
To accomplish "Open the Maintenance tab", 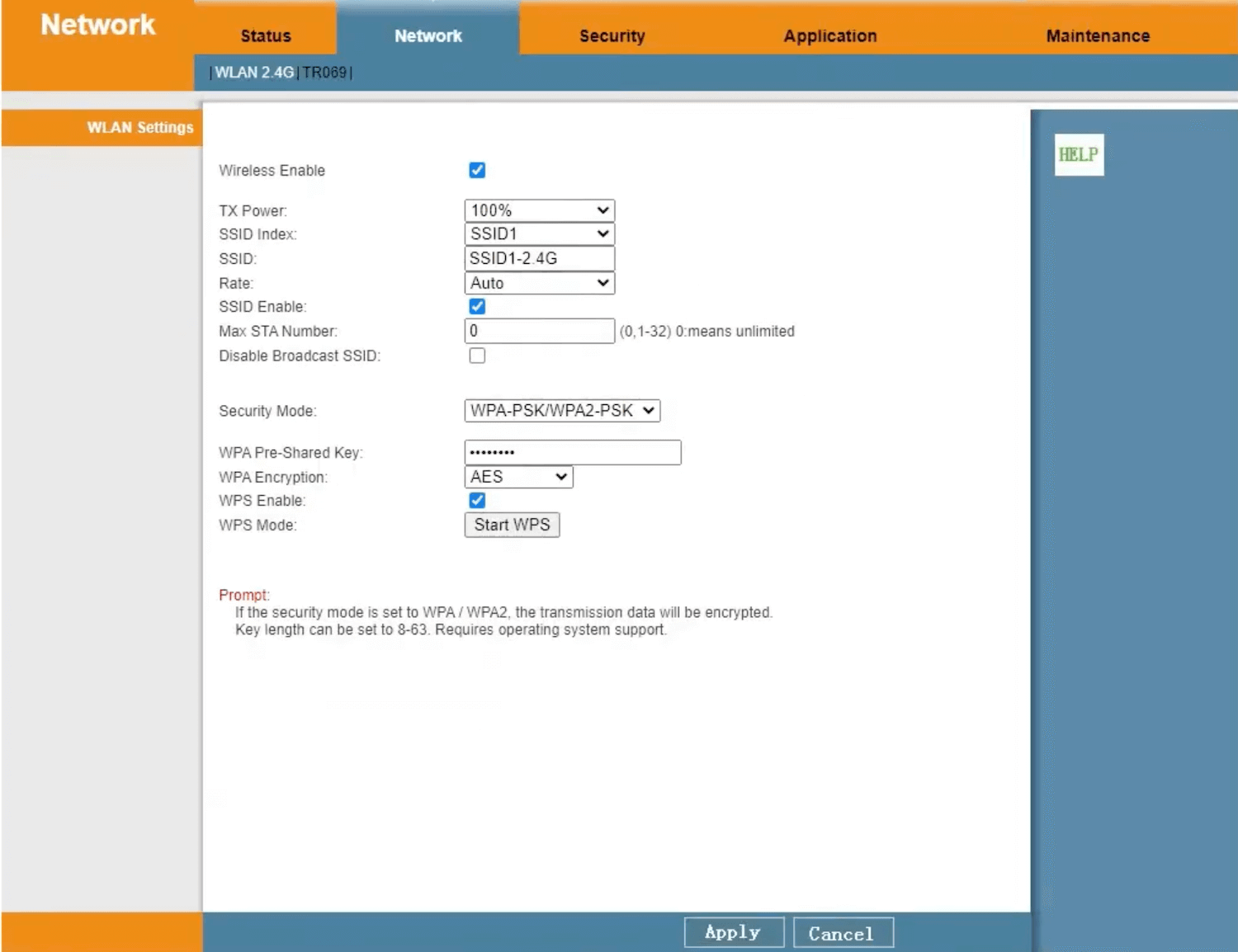I will coord(1097,36).
